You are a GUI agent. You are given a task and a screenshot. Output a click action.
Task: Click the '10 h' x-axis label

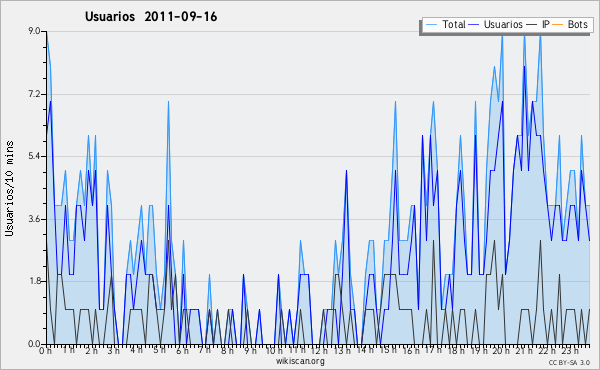pos(274,350)
